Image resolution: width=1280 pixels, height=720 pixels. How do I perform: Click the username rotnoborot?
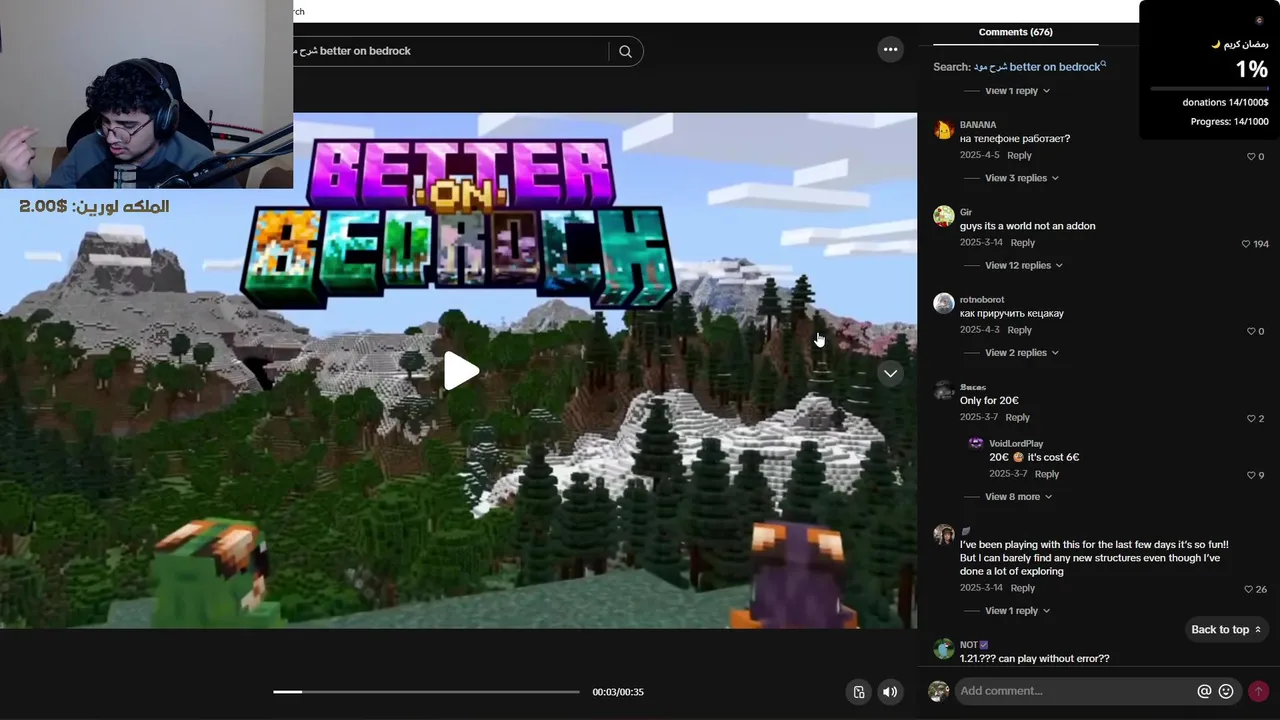(x=982, y=299)
